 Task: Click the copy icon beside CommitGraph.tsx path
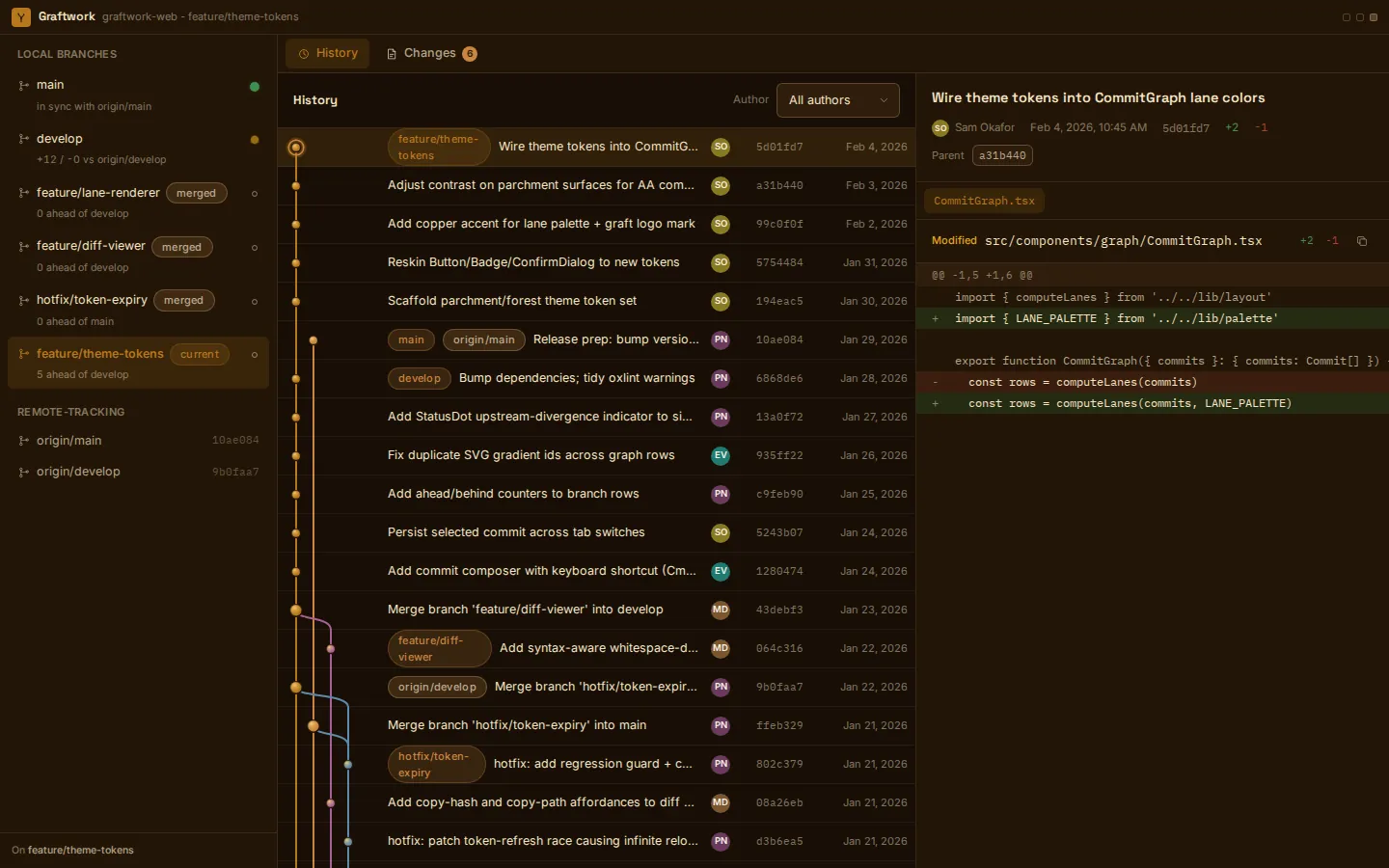1362,241
